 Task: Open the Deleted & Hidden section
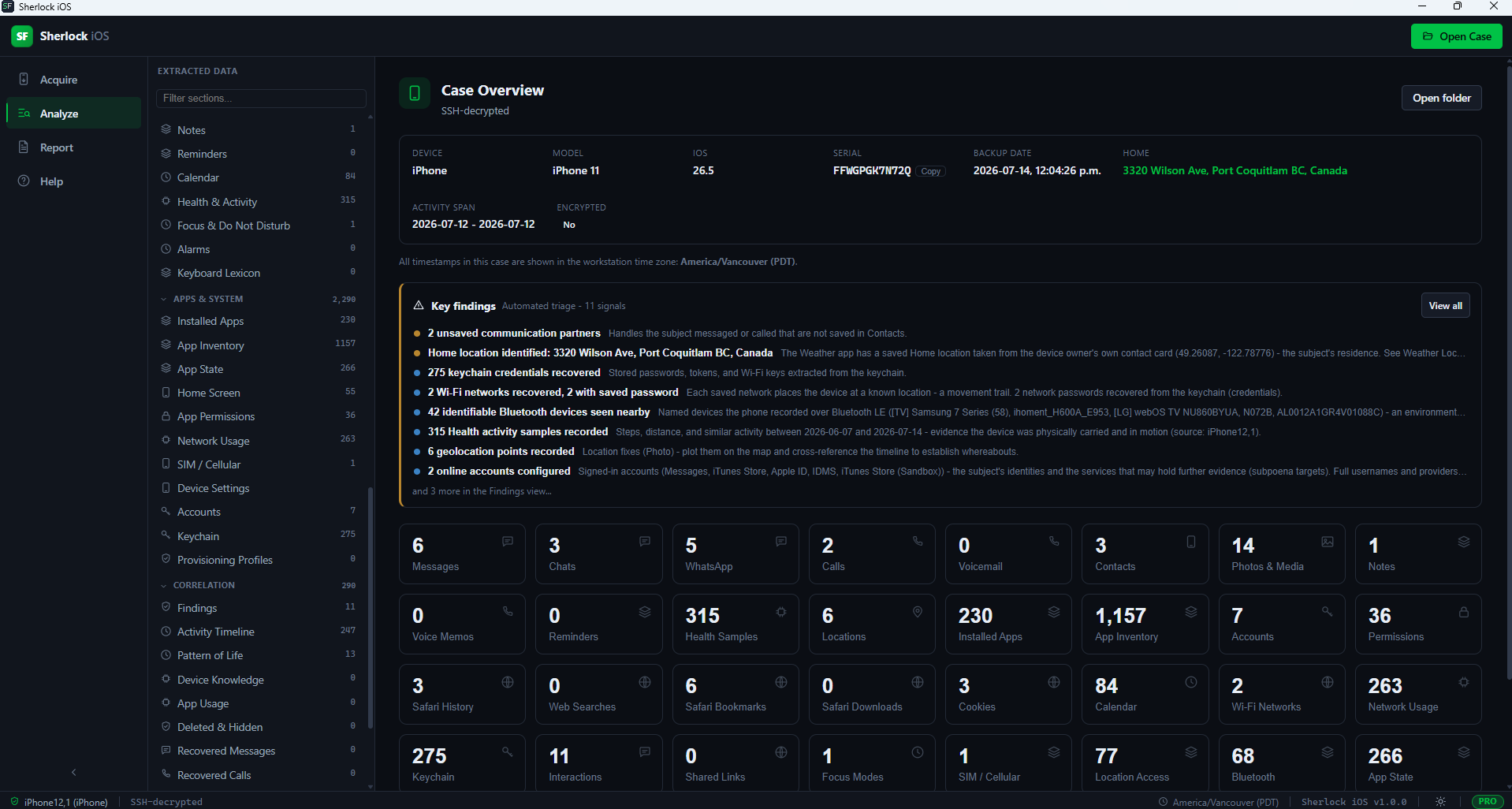click(x=259, y=727)
